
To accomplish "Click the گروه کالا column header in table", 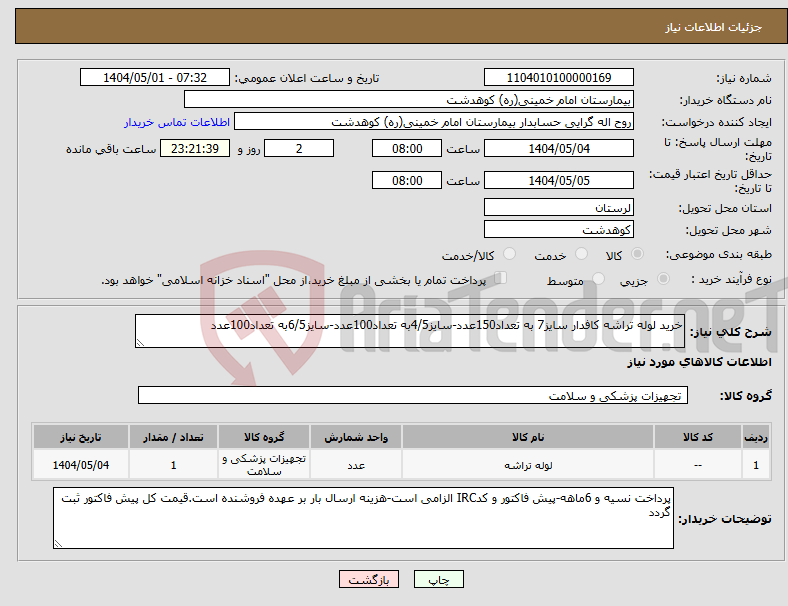I will pyautogui.click(x=264, y=437).
